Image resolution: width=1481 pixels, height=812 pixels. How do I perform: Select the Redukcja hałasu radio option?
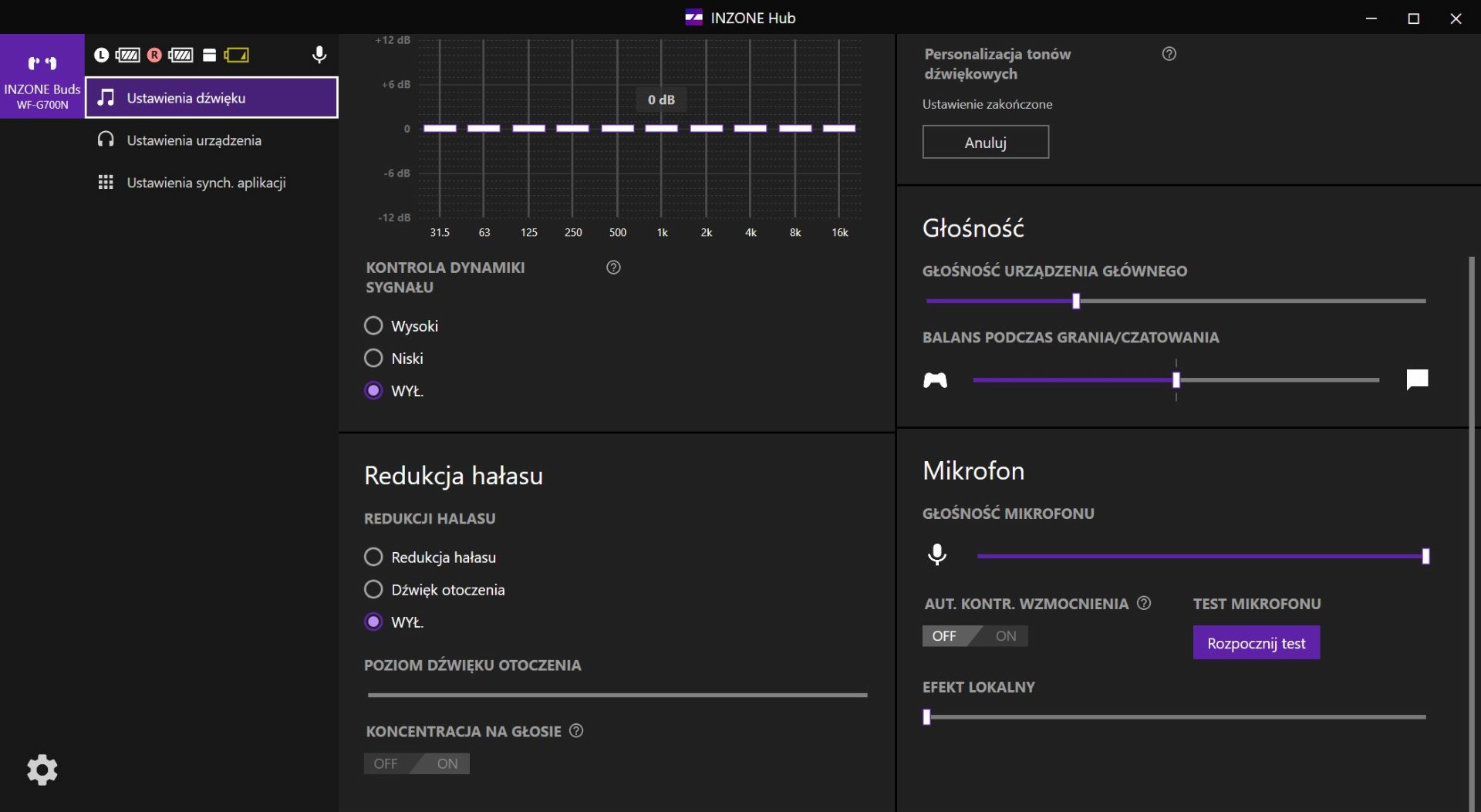373,557
